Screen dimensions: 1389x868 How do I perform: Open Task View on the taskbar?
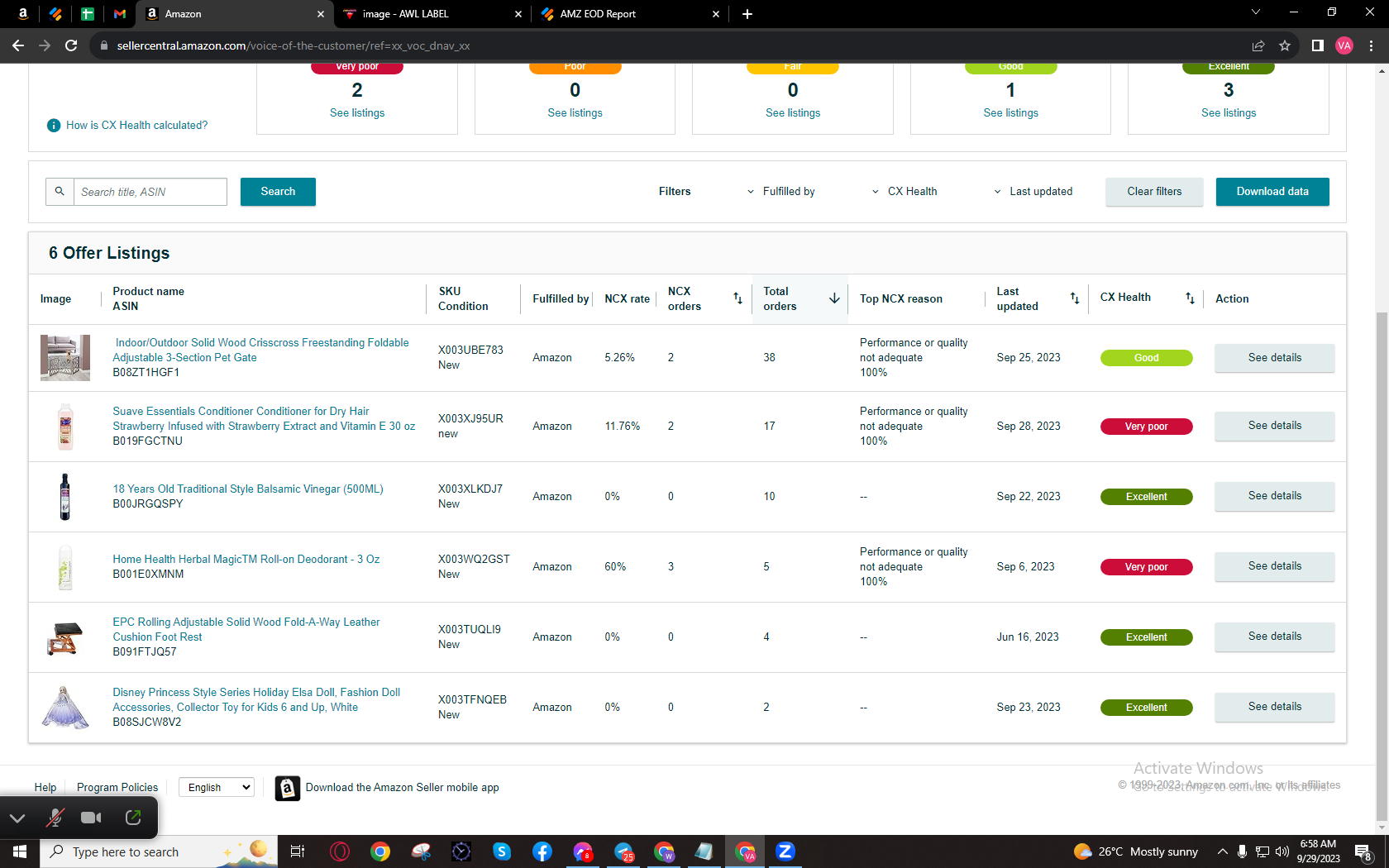298,851
